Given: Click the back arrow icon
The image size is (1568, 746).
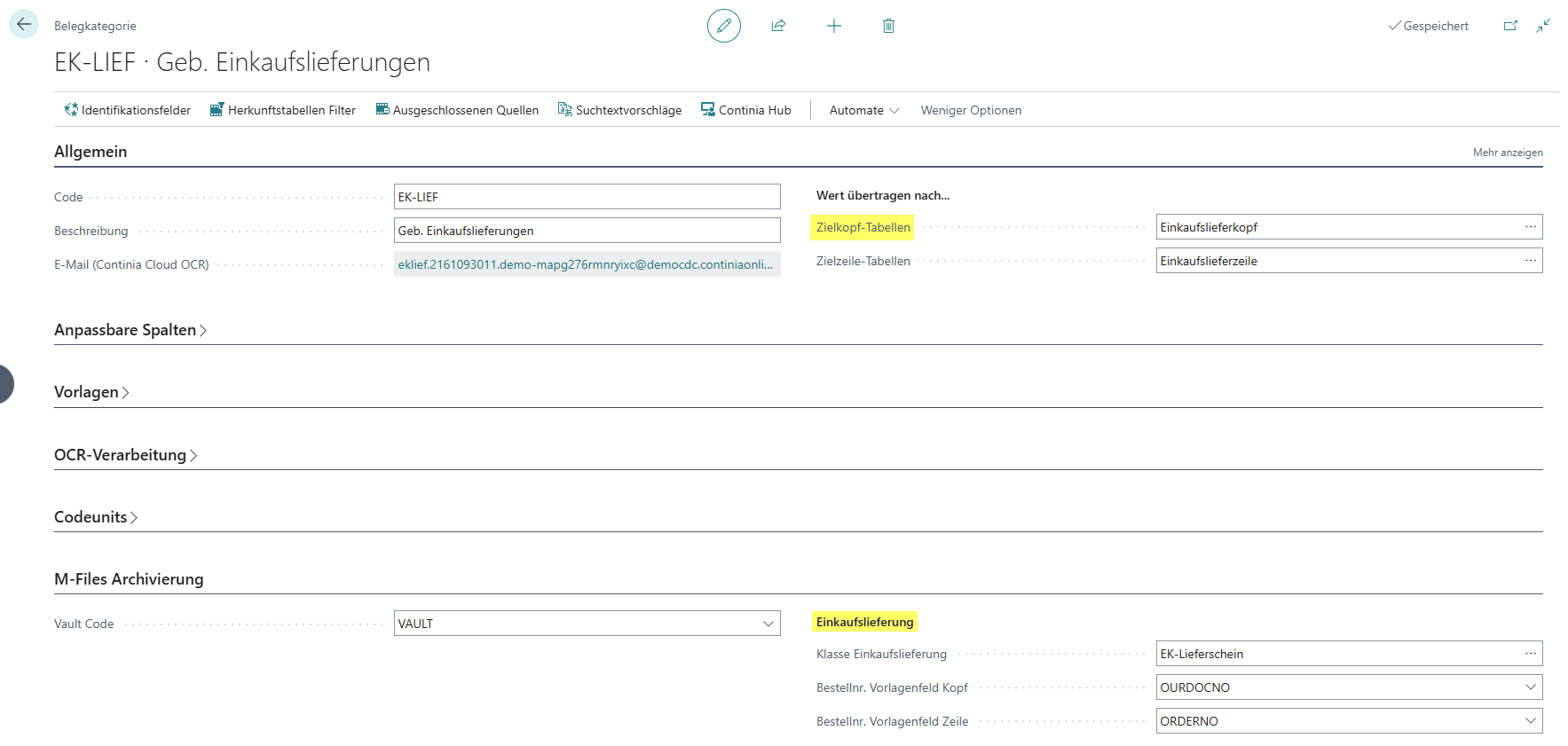Looking at the screenshot, I should 24,25.
